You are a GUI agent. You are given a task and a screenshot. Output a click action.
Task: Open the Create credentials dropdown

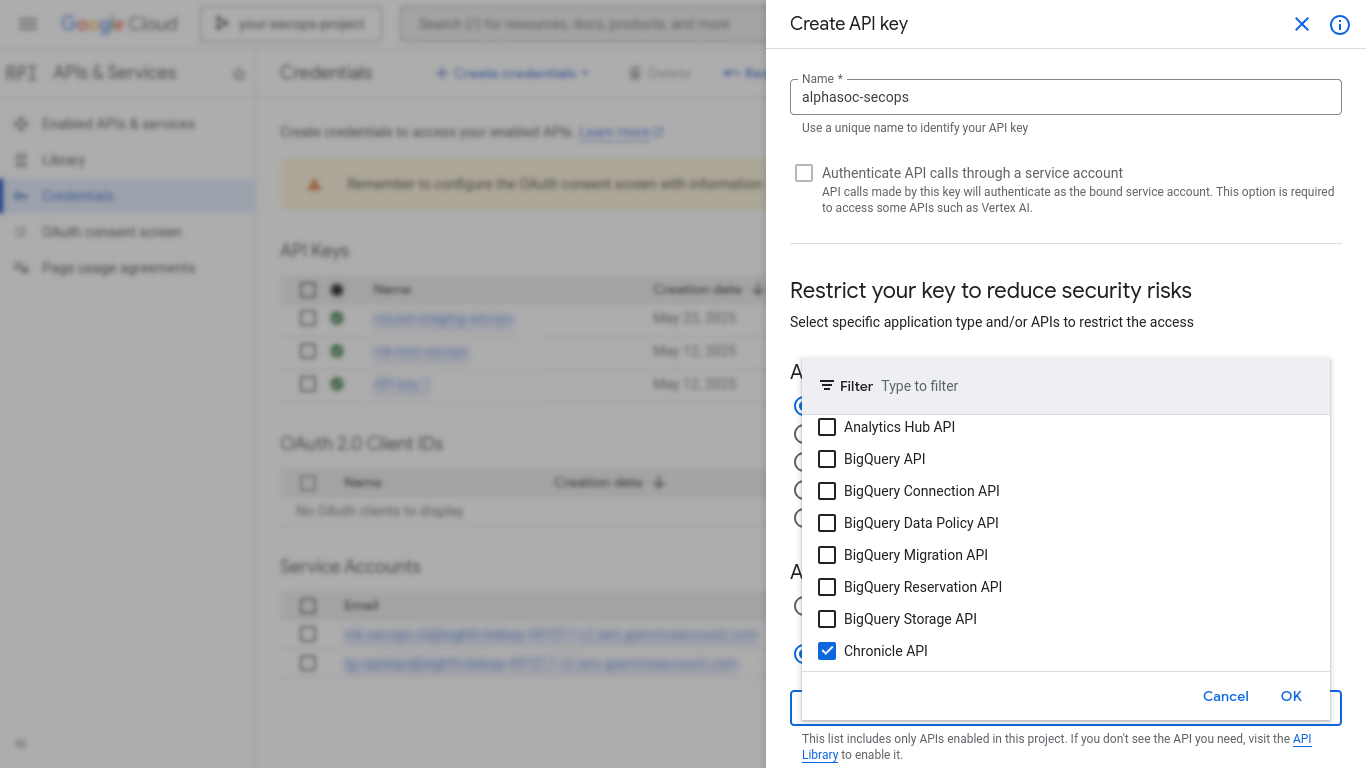click(x=513, y=72)
